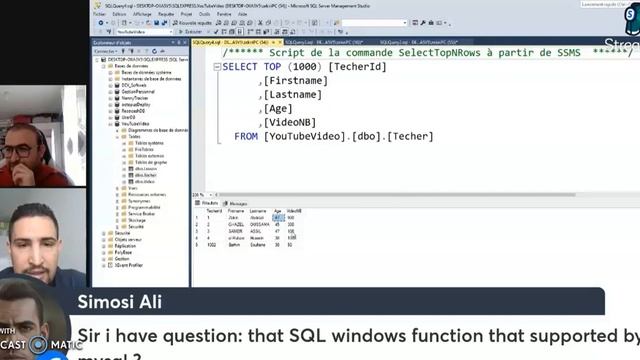
Task: Open the Outils menu
Action: pos(204,14)
